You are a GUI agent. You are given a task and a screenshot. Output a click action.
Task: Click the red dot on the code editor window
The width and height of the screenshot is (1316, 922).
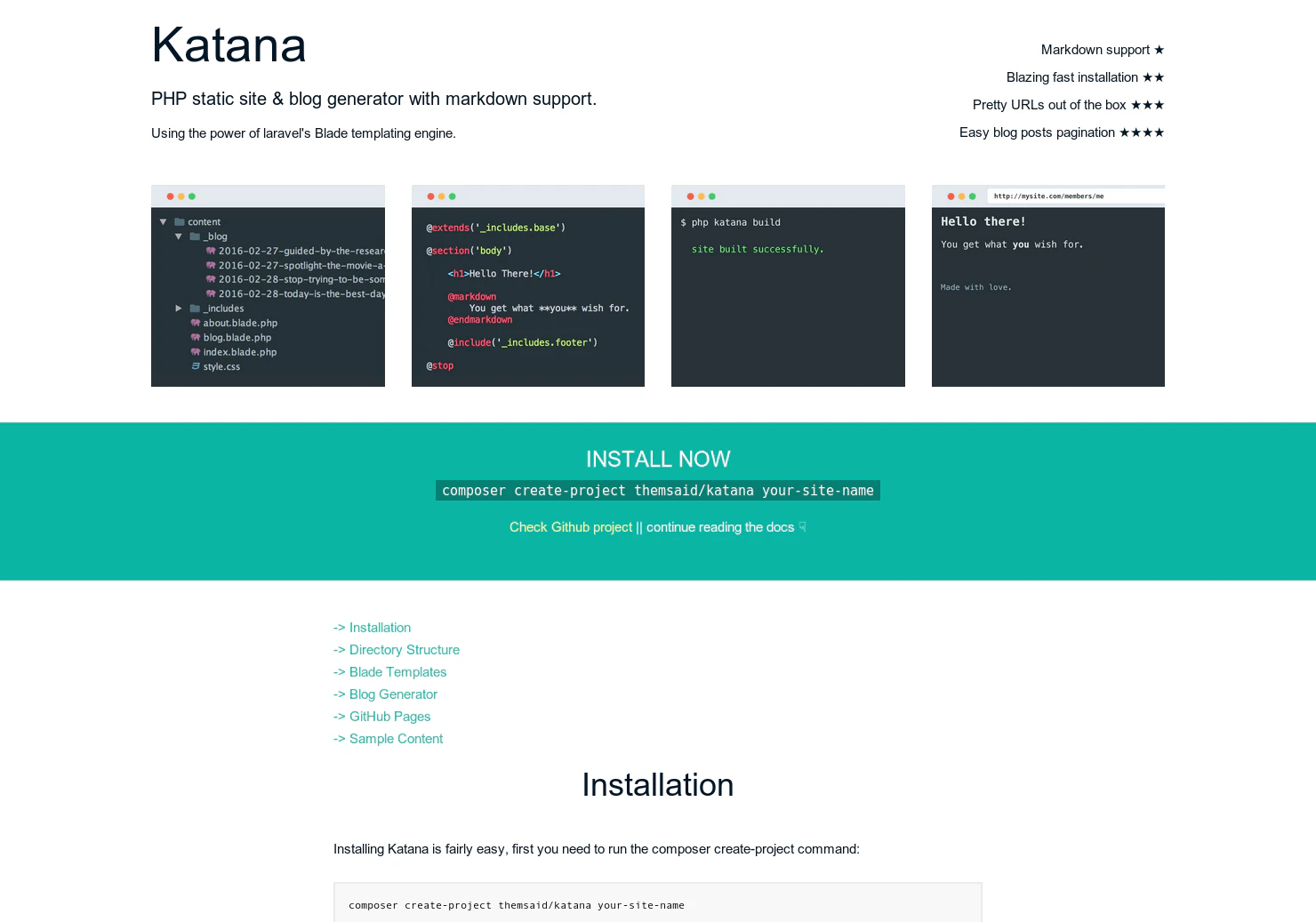(429, 196)
